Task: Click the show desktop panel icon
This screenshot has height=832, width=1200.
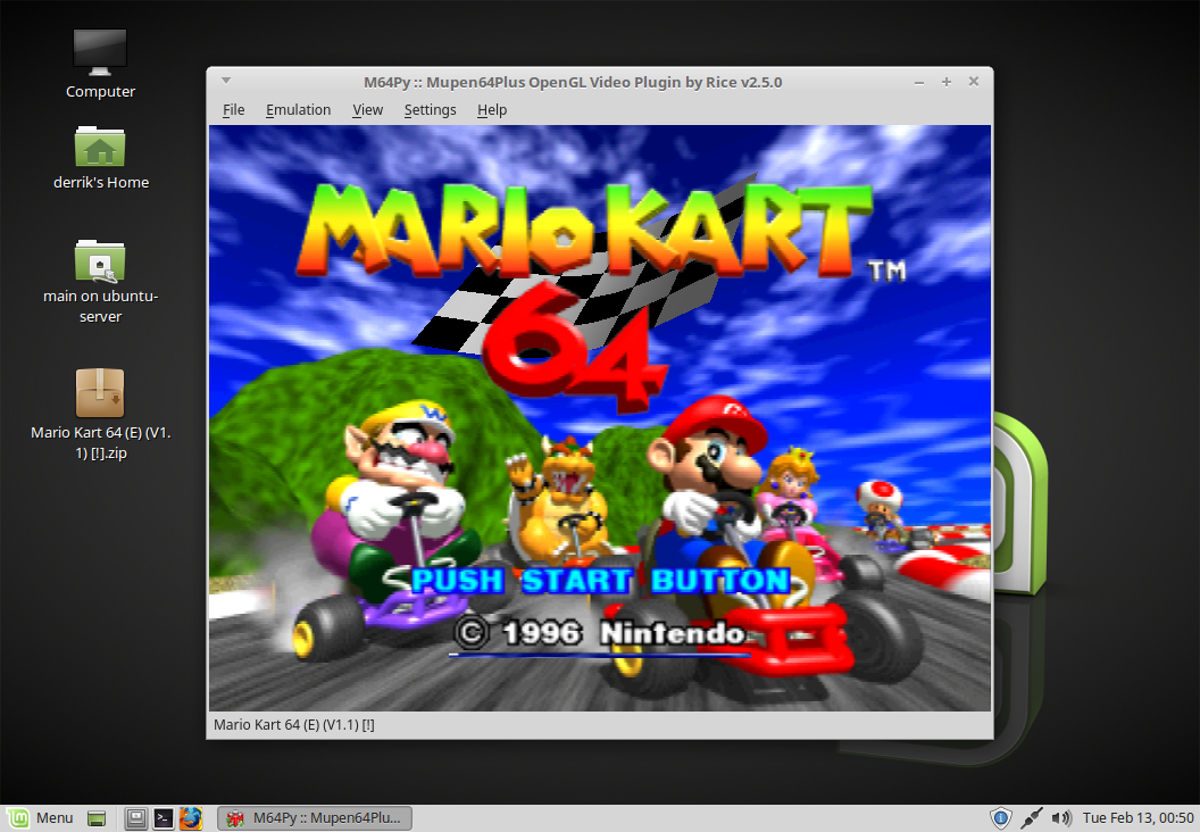Action: [97, 819]
